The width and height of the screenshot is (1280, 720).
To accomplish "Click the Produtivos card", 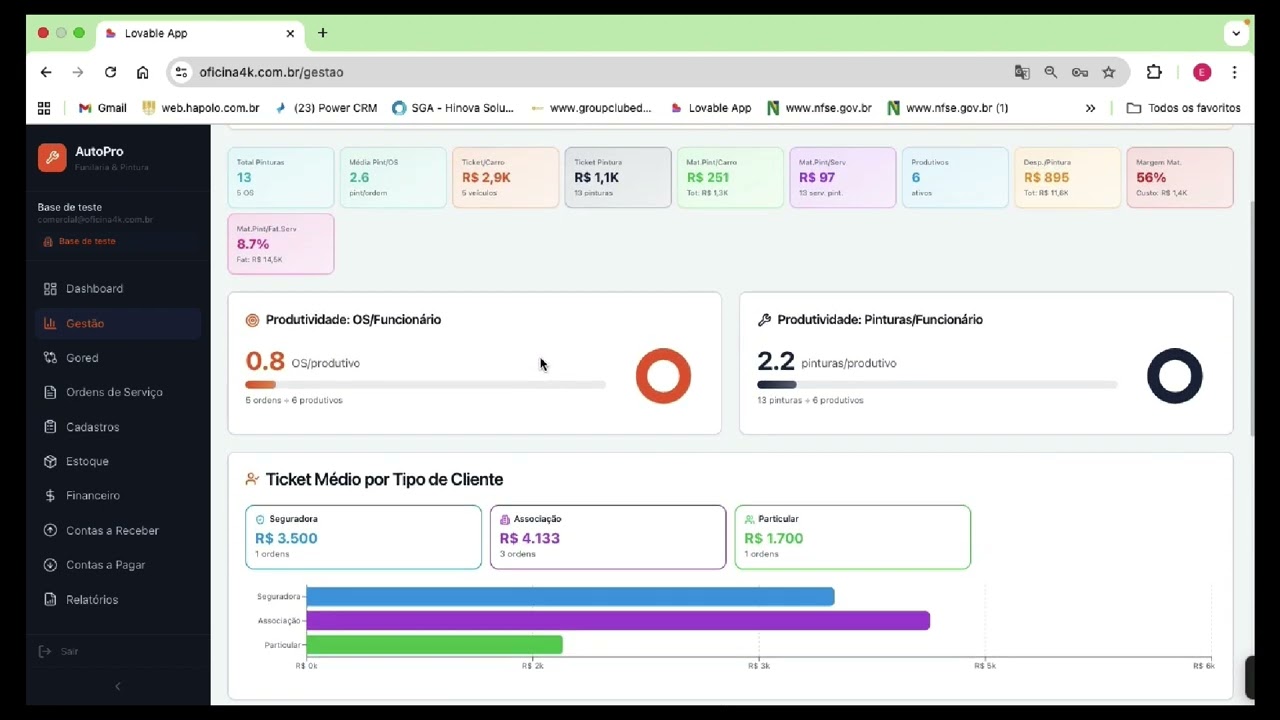I will pos(955,177).
